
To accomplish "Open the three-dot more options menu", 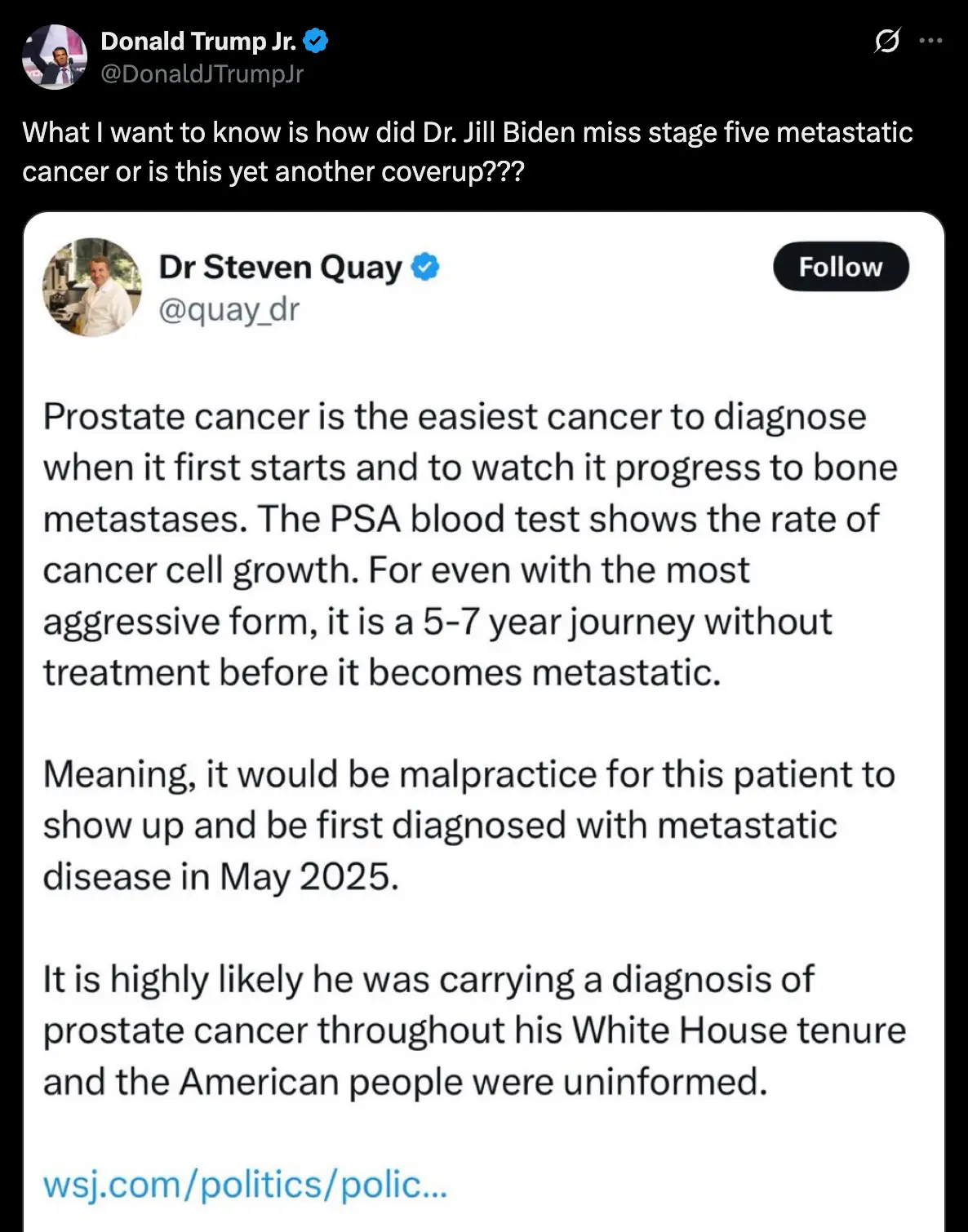I will point(930,40).
